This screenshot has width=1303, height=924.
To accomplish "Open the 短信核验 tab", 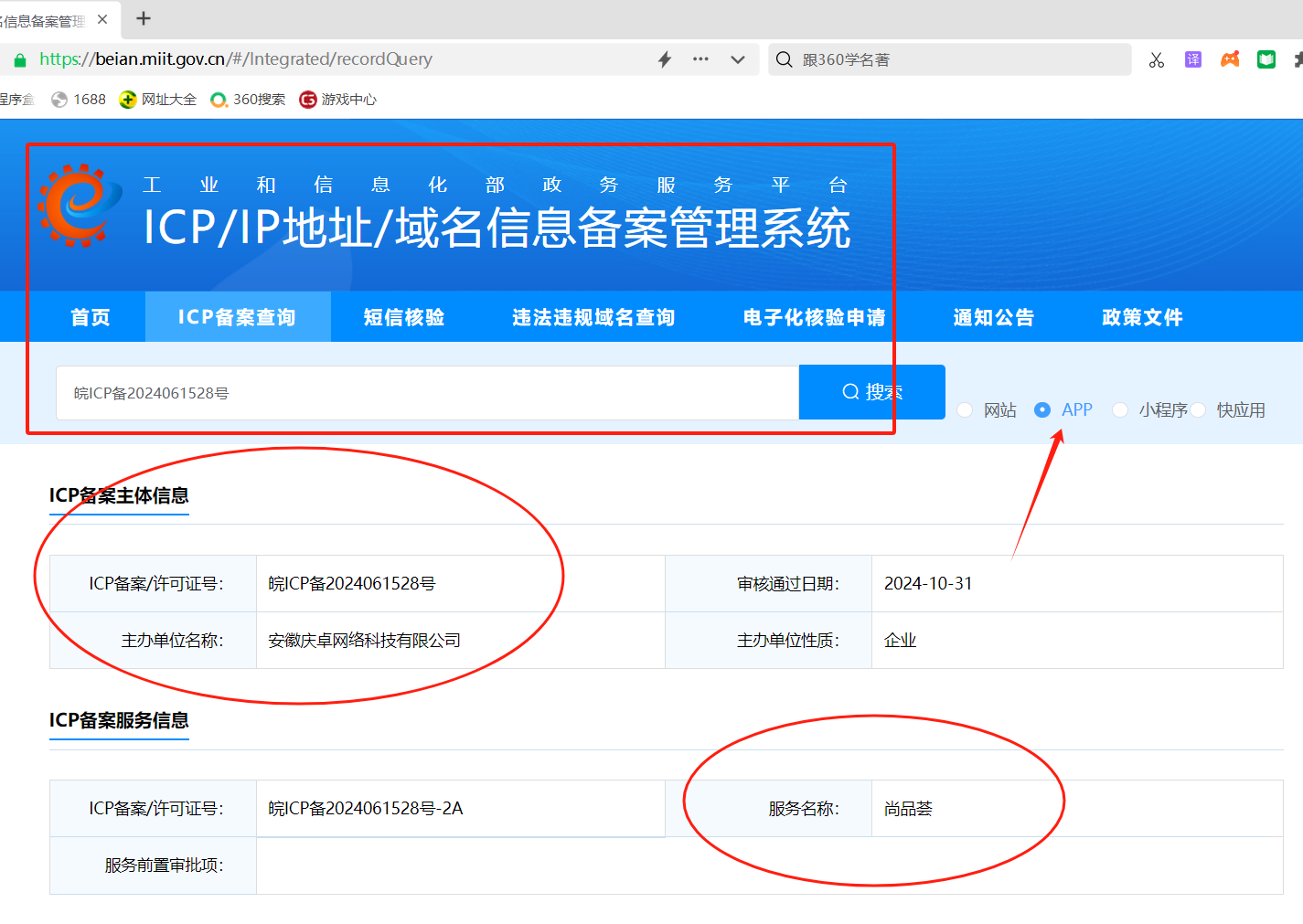I will [x=404, y=317].
